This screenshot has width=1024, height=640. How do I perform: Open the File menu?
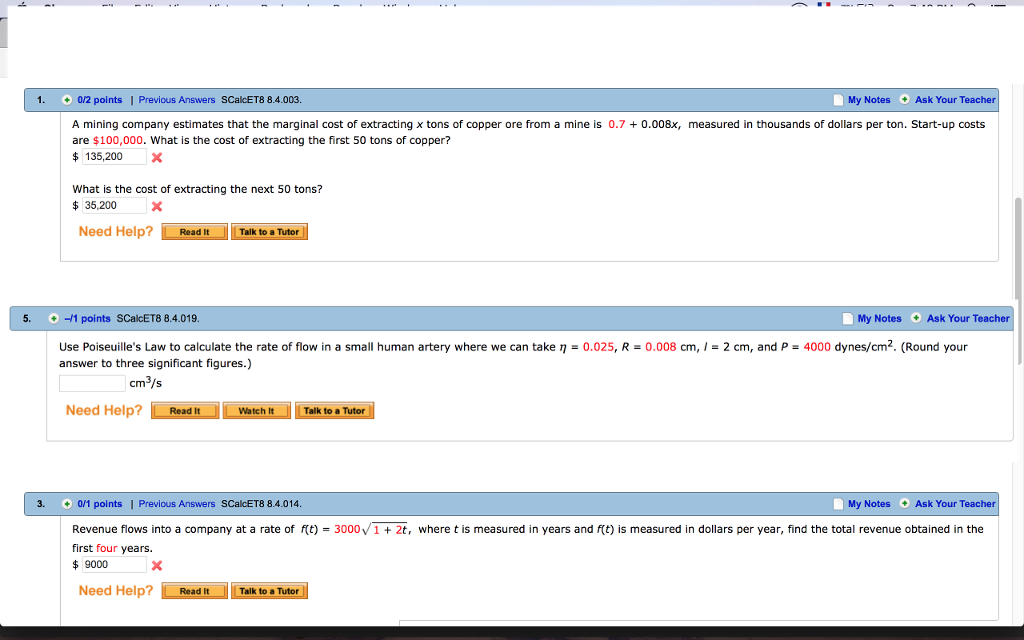coord(110,4)
